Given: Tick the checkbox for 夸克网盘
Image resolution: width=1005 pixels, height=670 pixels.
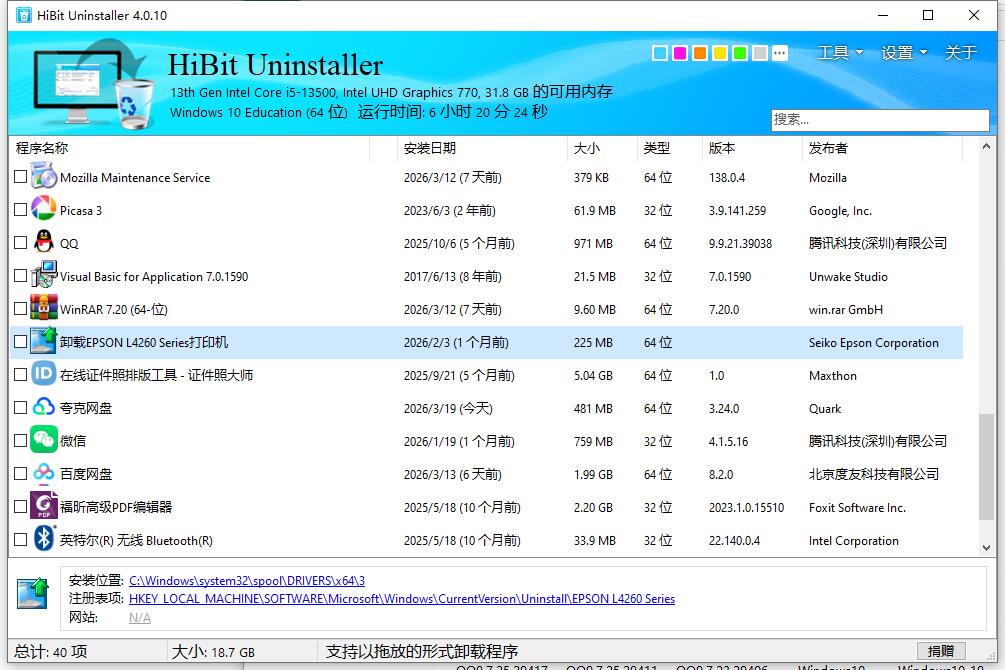Looking at the screenshot, I should point(21,408).
